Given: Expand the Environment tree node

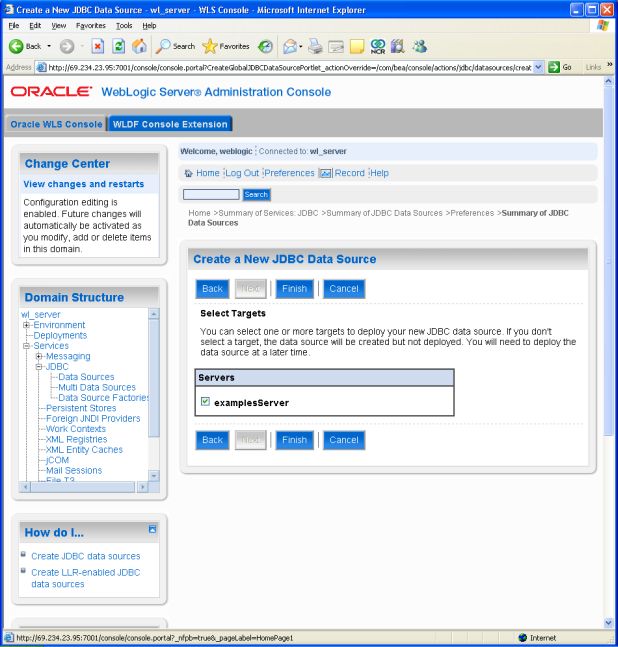Looking at the screenshot, I should pos(27,325).
